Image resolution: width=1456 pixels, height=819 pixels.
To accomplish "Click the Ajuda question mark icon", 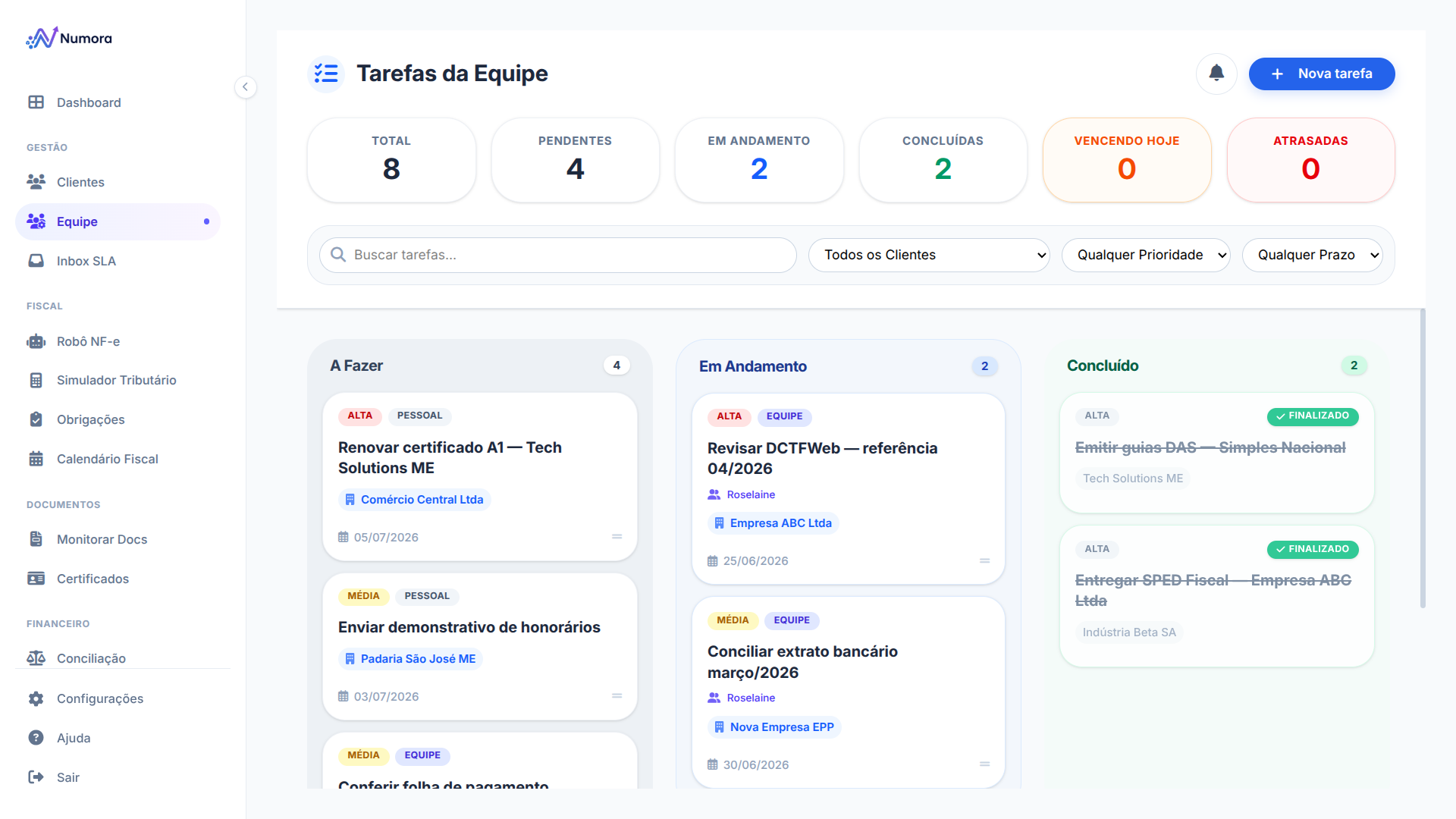I will pyautogui.click(x=36, y=738).
